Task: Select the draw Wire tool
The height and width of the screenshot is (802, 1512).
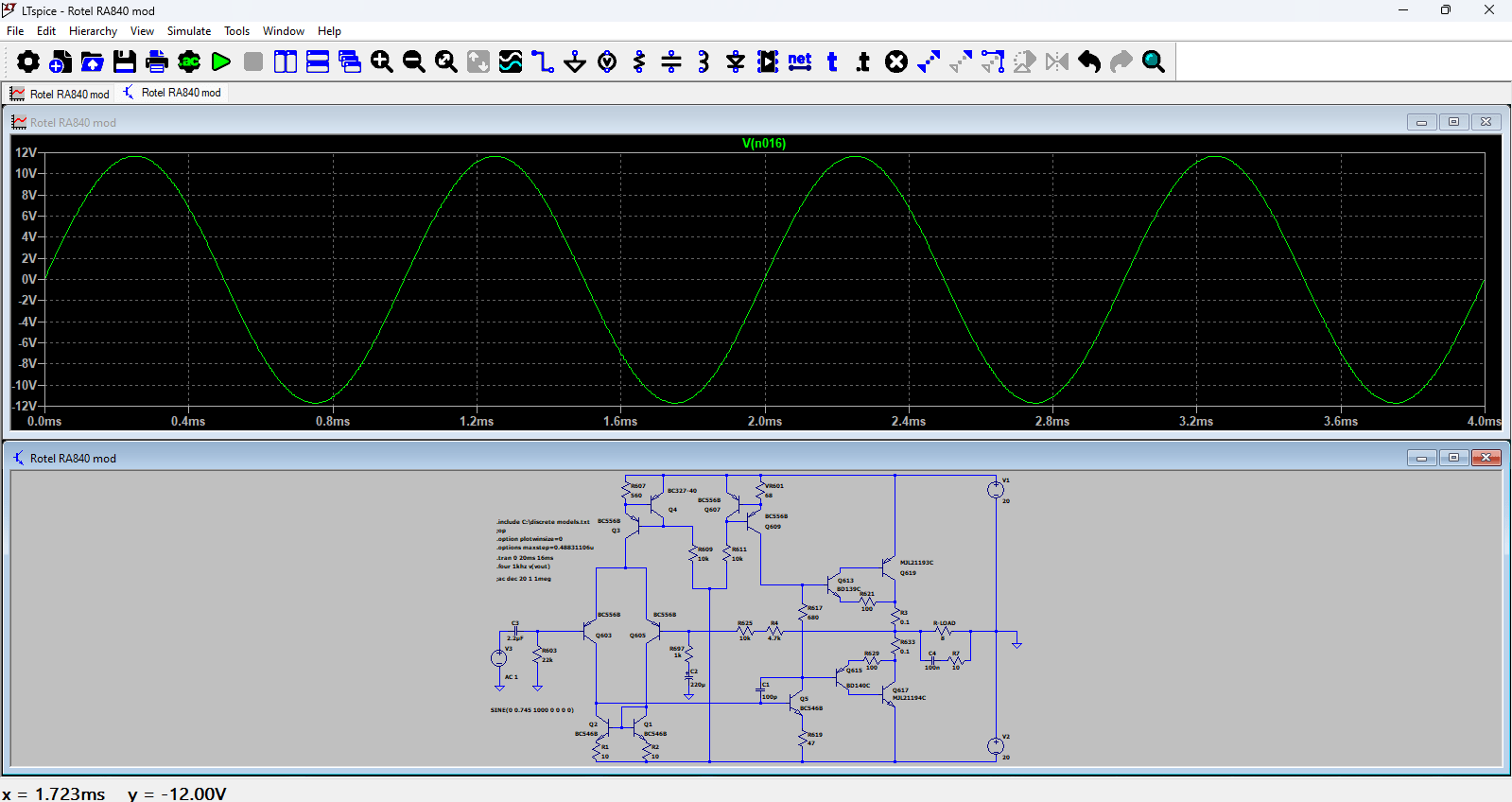Action: [543, 61]
